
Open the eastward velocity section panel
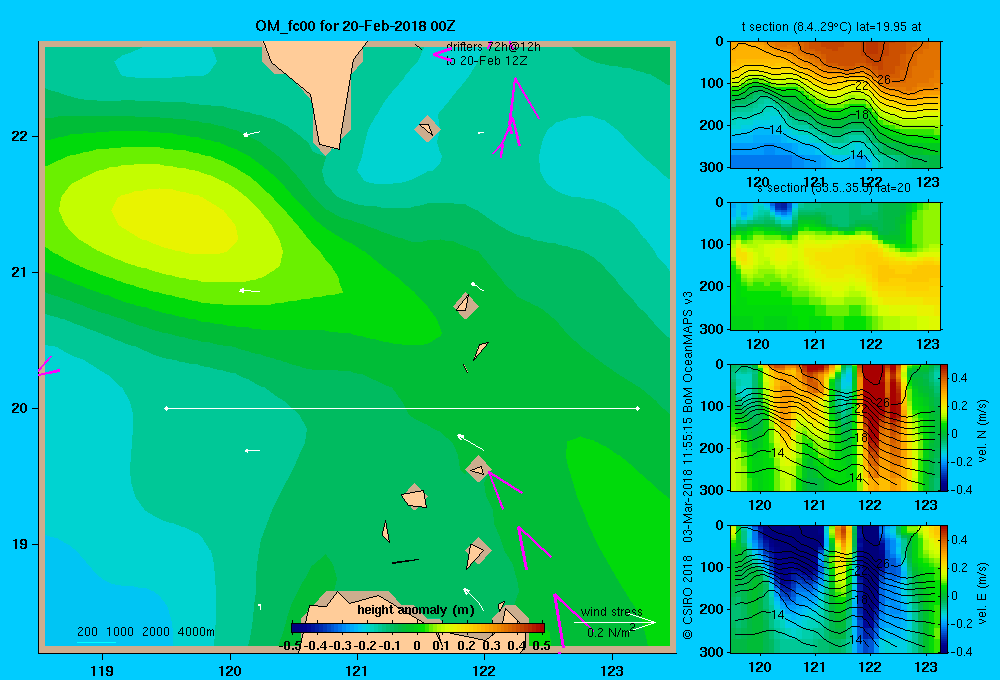835,589
